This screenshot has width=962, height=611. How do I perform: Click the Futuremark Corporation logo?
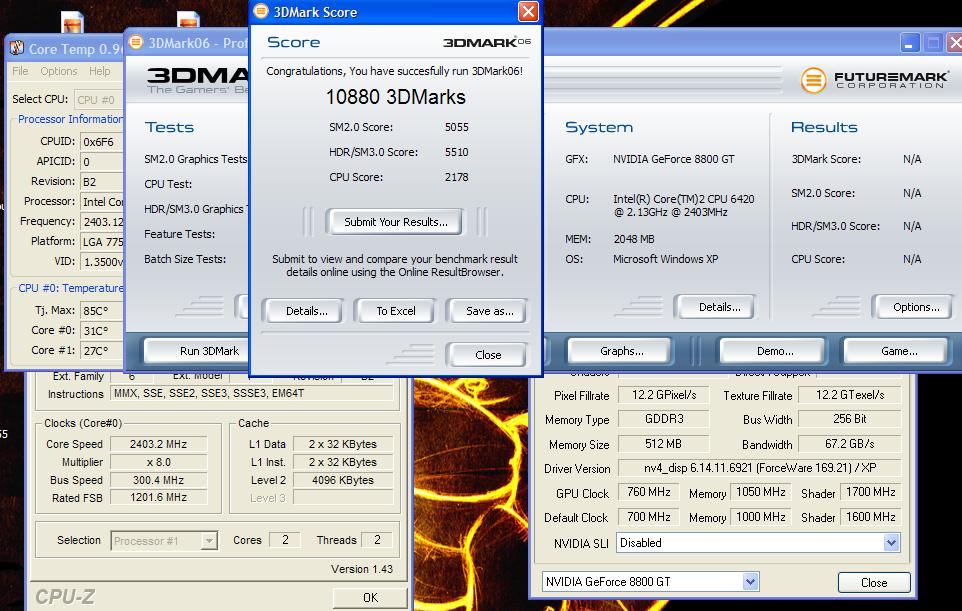874,80
